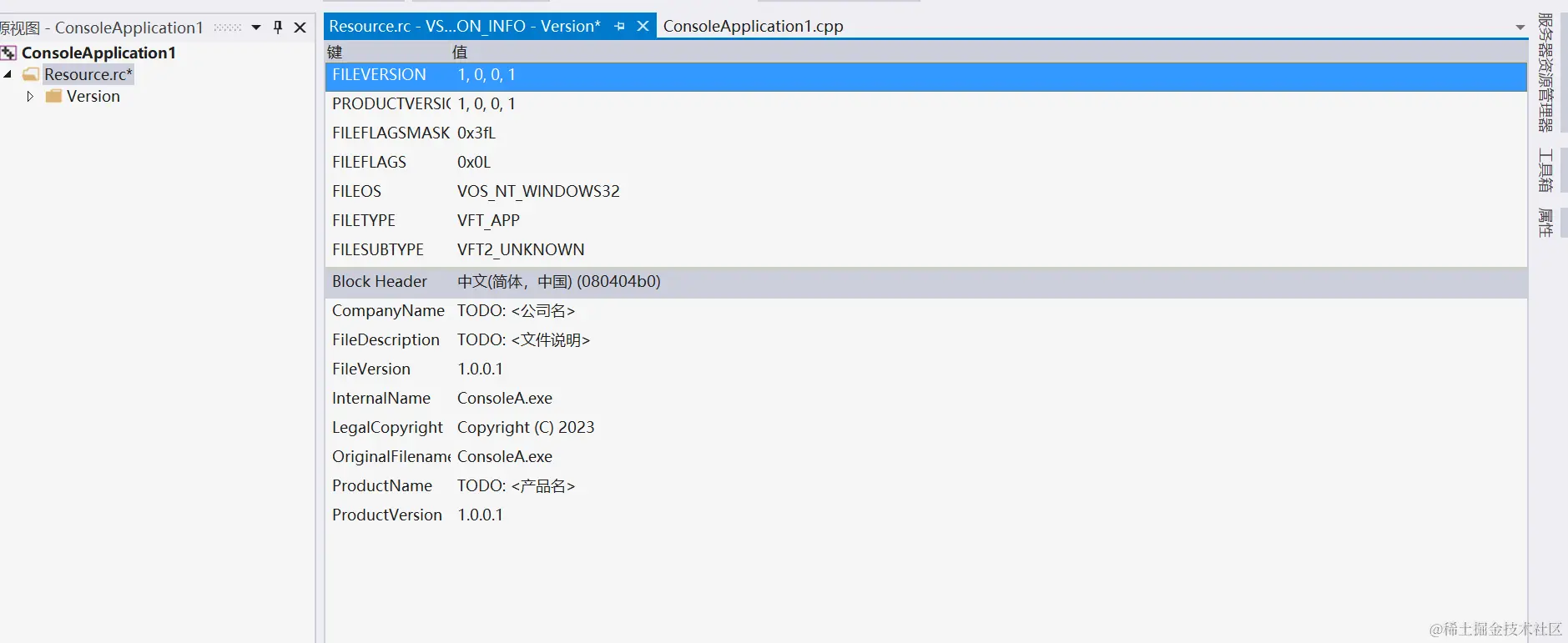1568x643 pixels.
Task: Open the Resource View window position dropdown
Action: point(256,28)
